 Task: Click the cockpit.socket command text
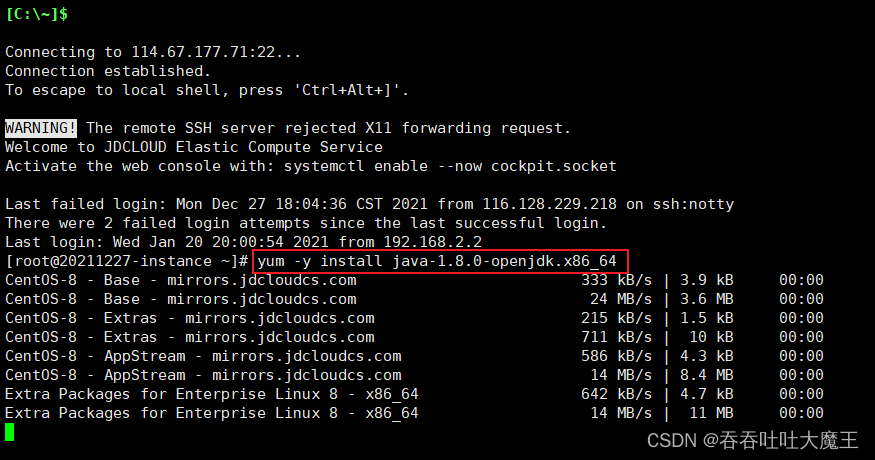point(554,166)
